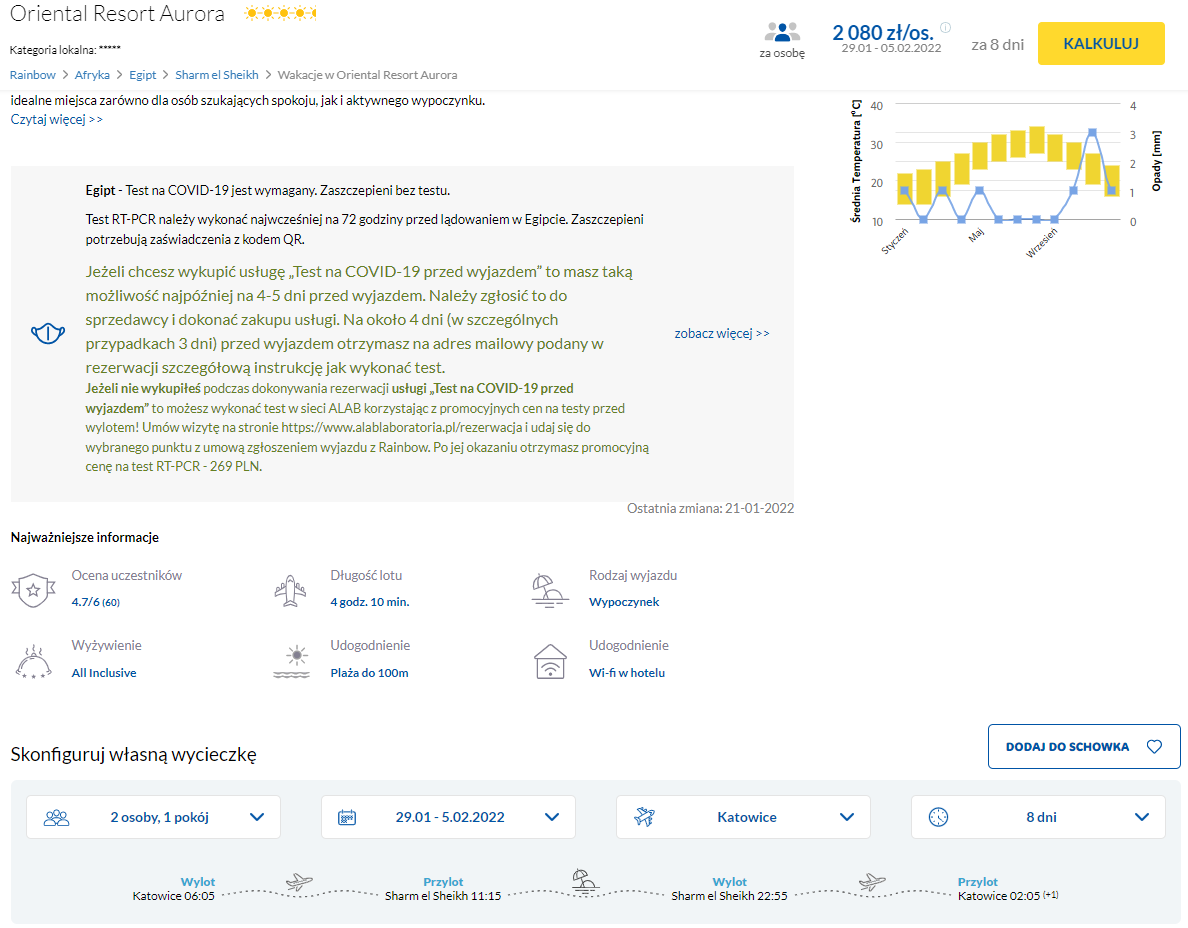Click the airplane icon in Katowice dropdown
The image size is (1188, 928).
[644, 817]
